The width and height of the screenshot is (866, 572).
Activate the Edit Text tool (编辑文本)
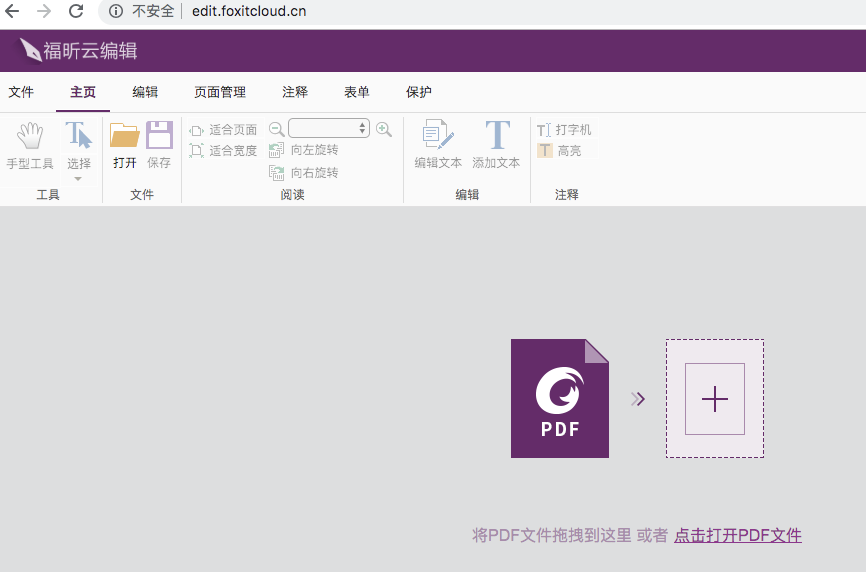438,145
